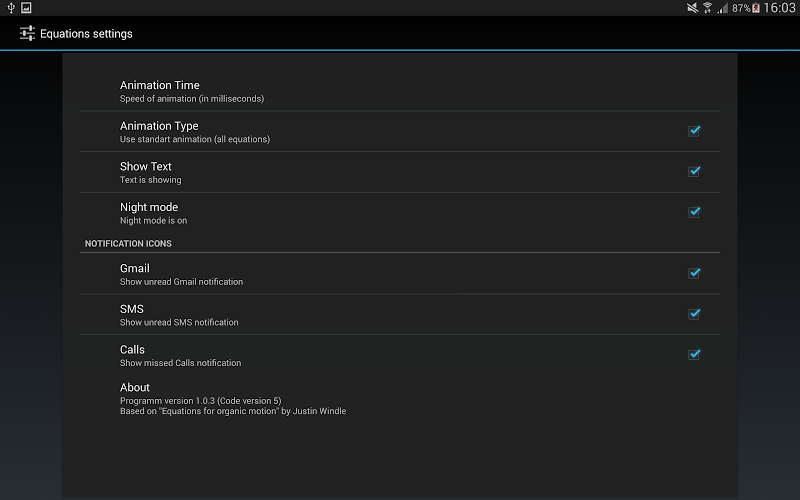Tap the battery icon in status bar

[756, 8]
